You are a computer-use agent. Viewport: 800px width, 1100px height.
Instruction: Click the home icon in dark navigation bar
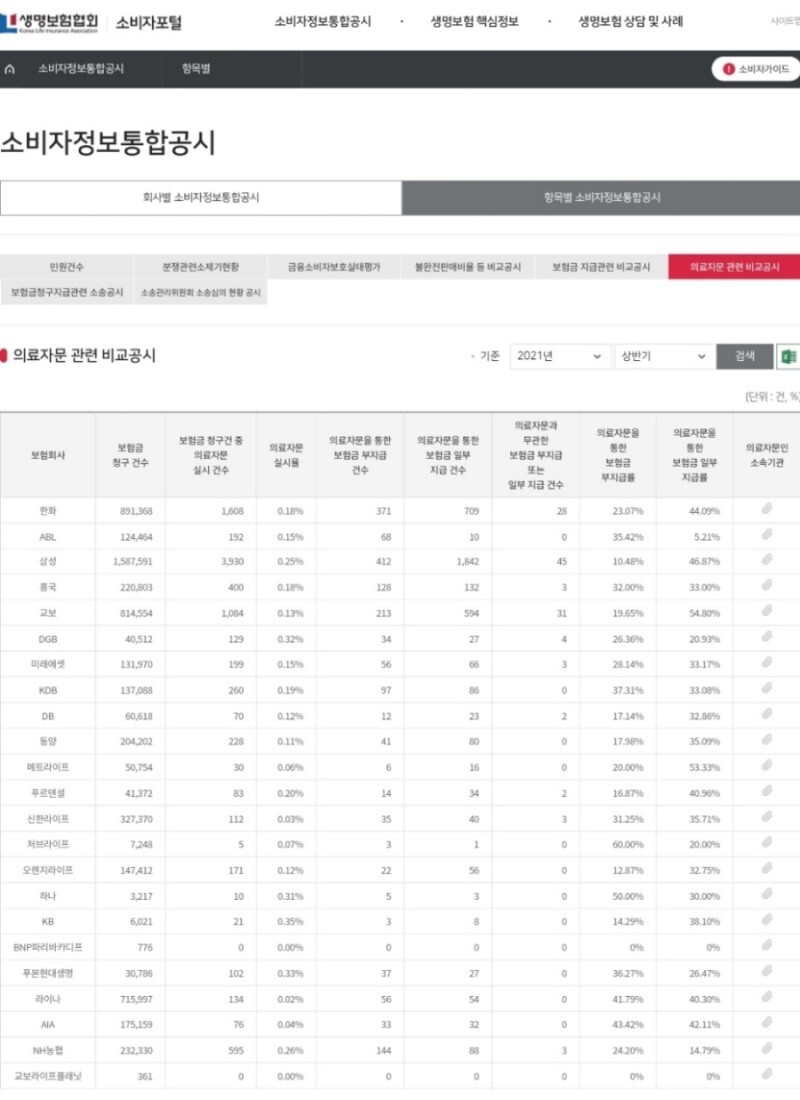10,69
